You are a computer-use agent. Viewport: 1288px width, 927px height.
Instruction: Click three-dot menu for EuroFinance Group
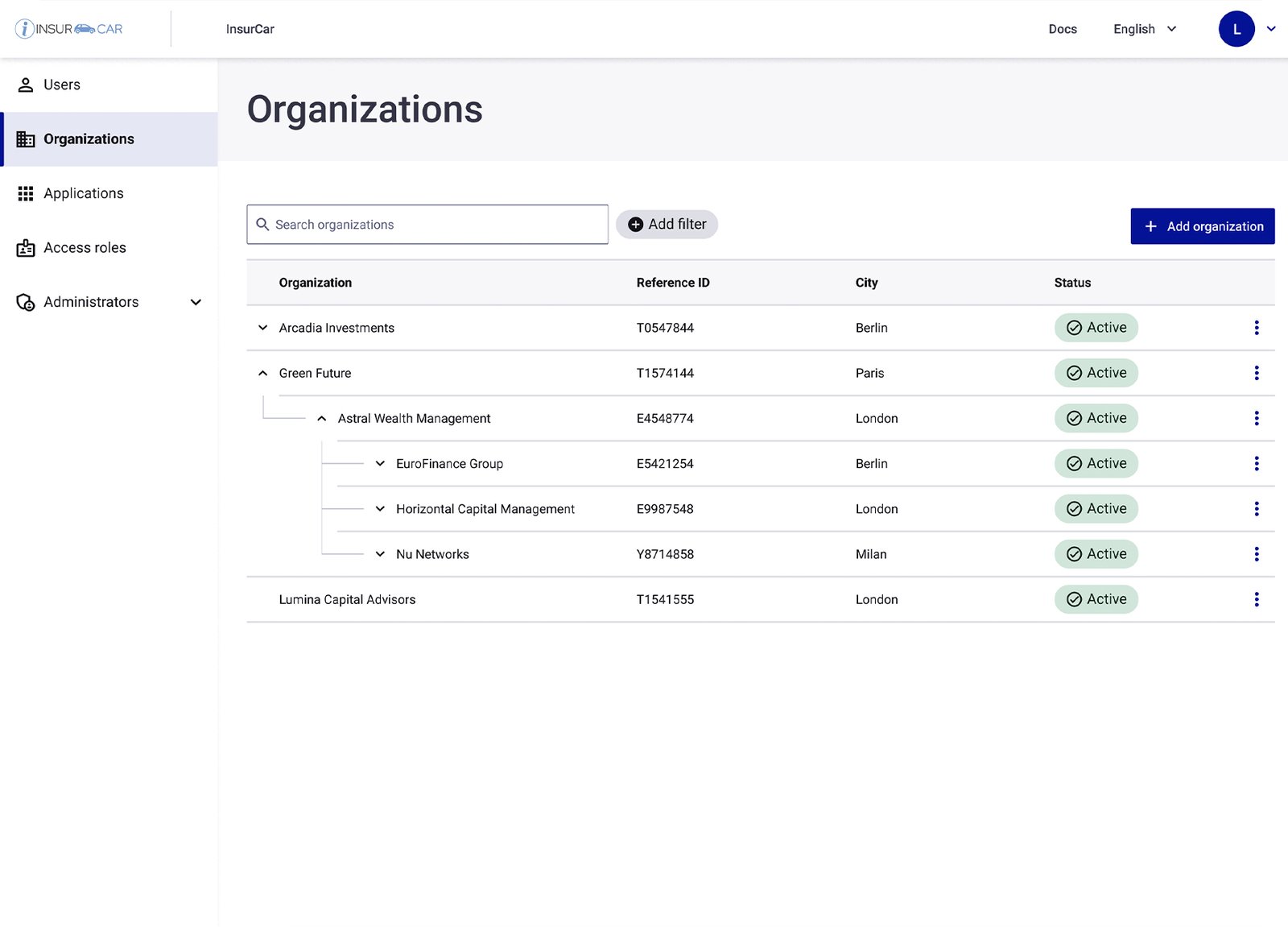coord(1256,464)
